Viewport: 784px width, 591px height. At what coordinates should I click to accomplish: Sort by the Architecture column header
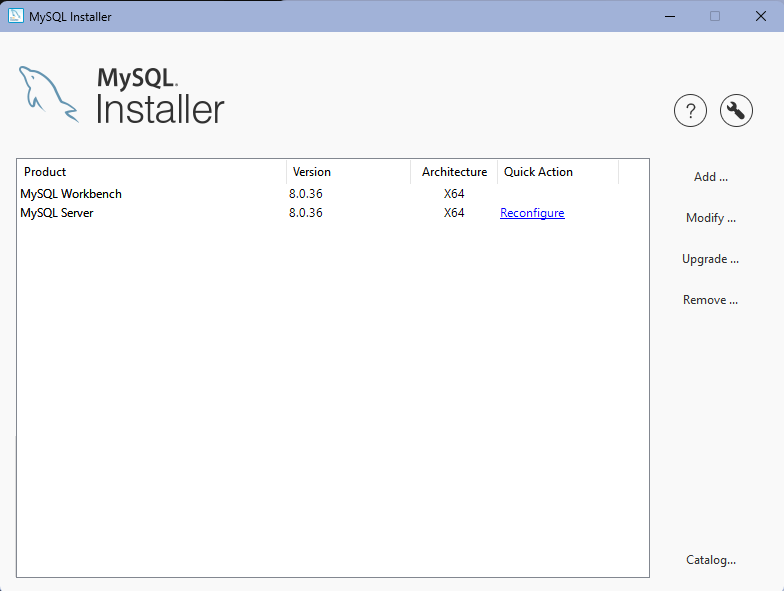pyautogui.click(x=454, y=172)
